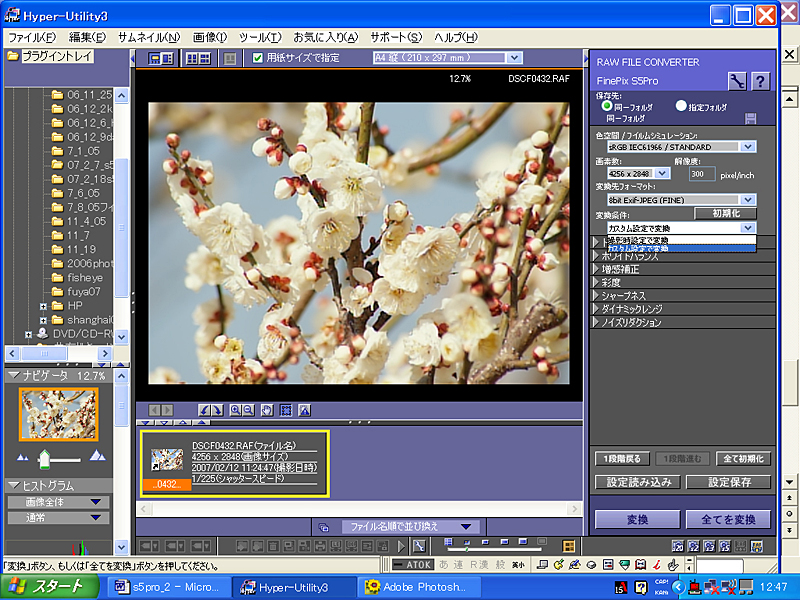800x600 pixels.
Task: Switch to s5pro_2 Microsoft Word taskbar item
Action: 170,587
